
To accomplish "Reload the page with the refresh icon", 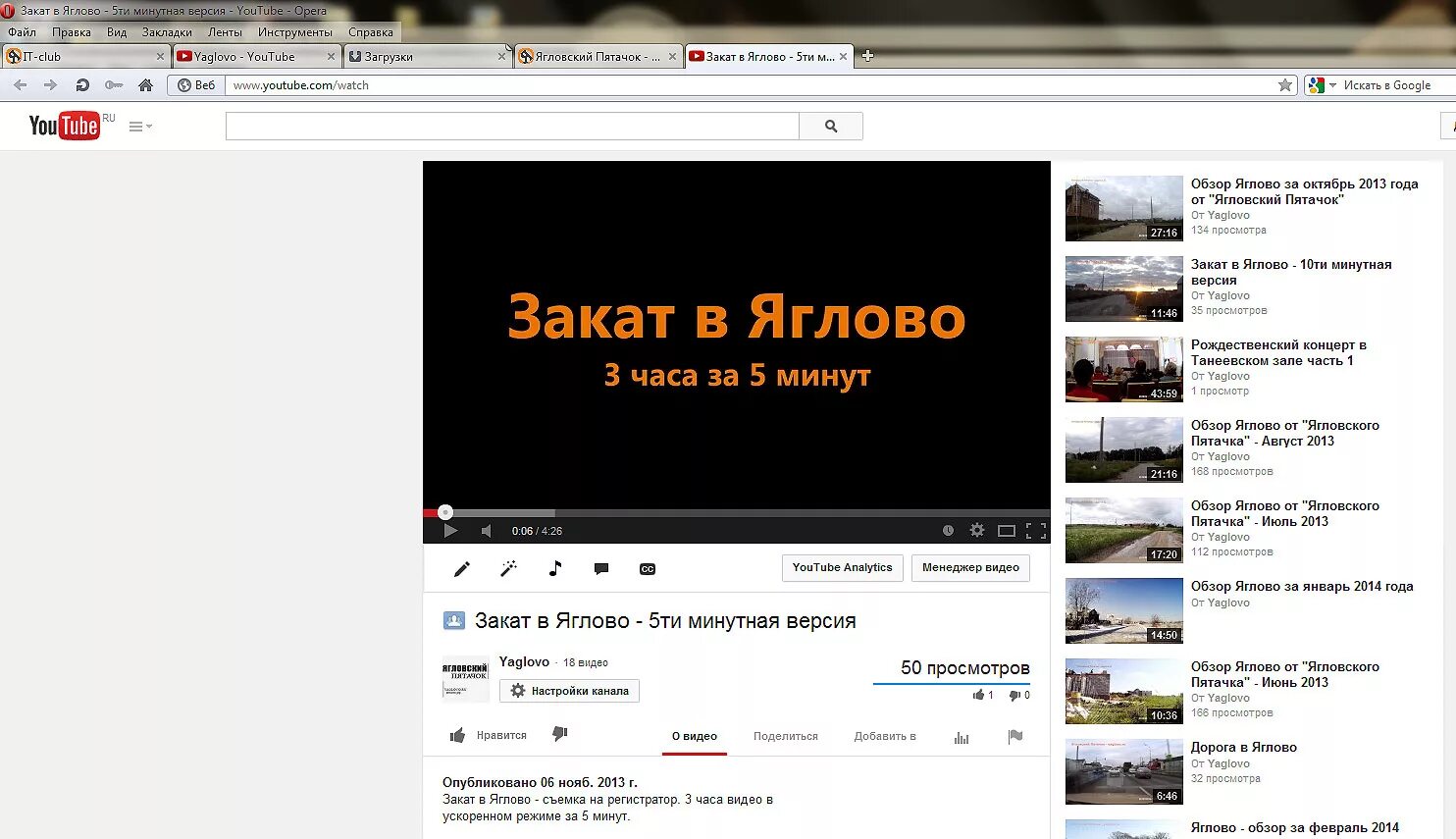I will point(82,85).
